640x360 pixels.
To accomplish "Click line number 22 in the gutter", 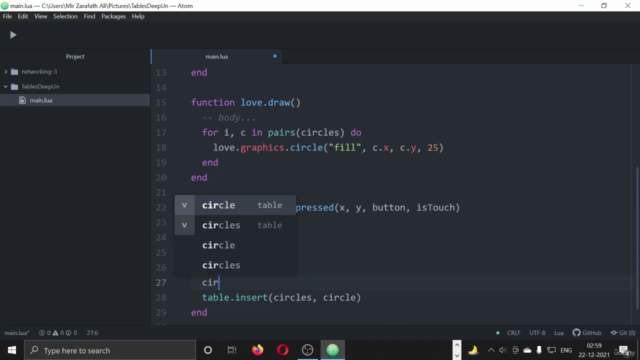I will [x=161, y=207].
